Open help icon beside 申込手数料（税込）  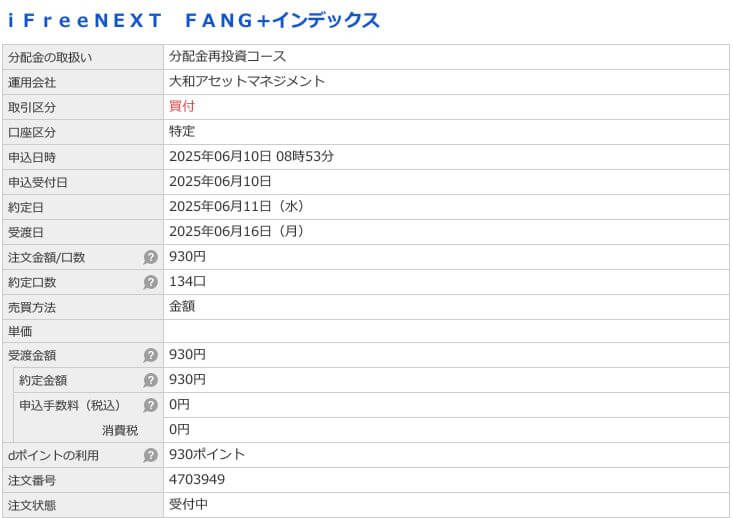pos(151,405)
